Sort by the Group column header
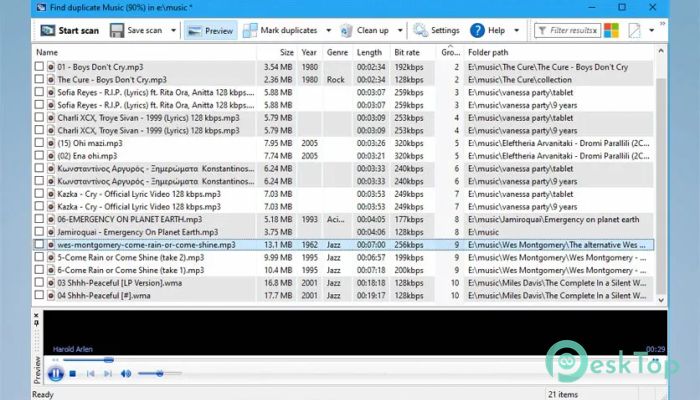The height and width of the screenshot is (400, 700). coord(450,52)
